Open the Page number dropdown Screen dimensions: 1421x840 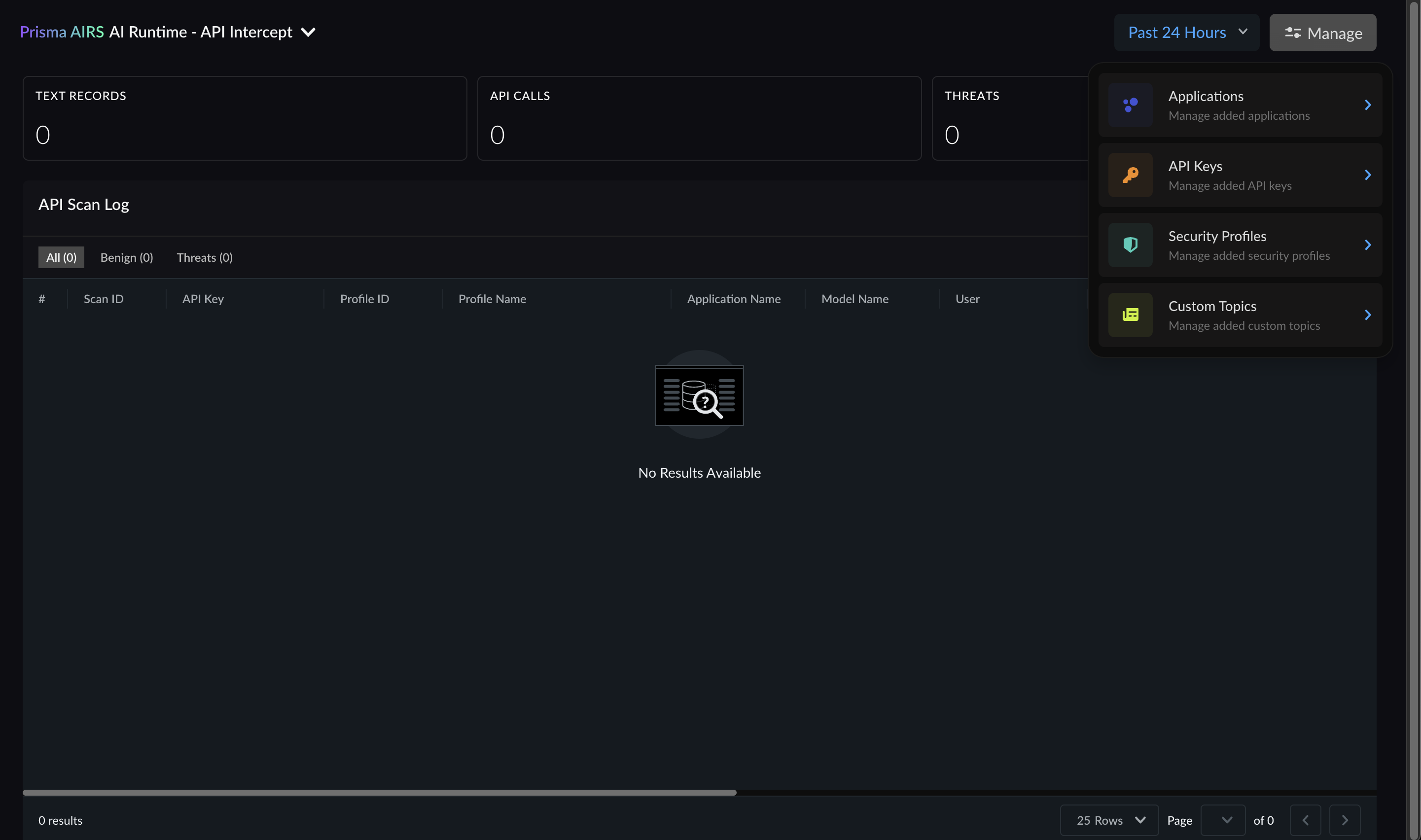point(1222,820)
